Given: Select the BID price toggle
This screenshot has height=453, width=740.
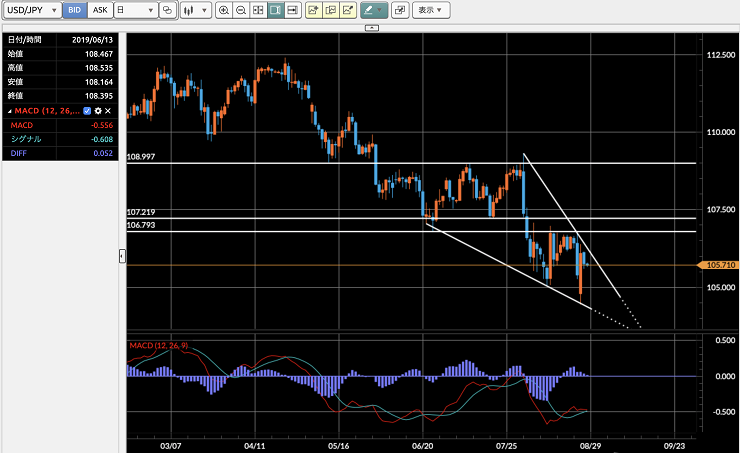Looking at the screenshot, I should 75,10.
